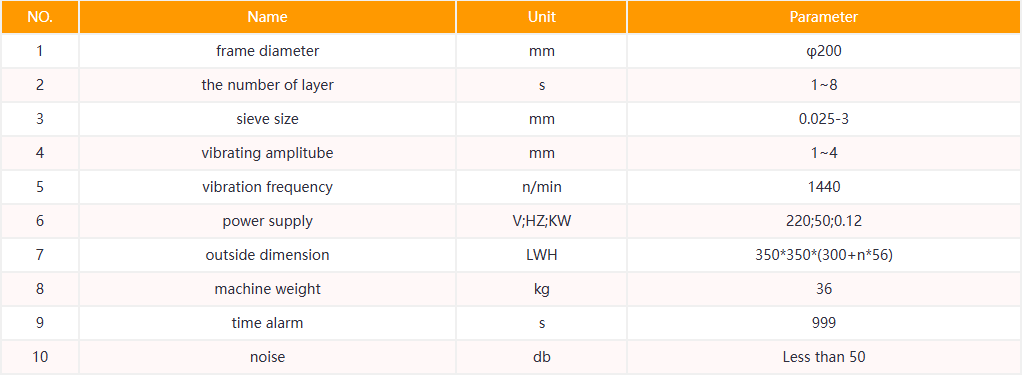Select the frame diameter cell
Viewport: 1023px width, 376px height.
(267, 51)
